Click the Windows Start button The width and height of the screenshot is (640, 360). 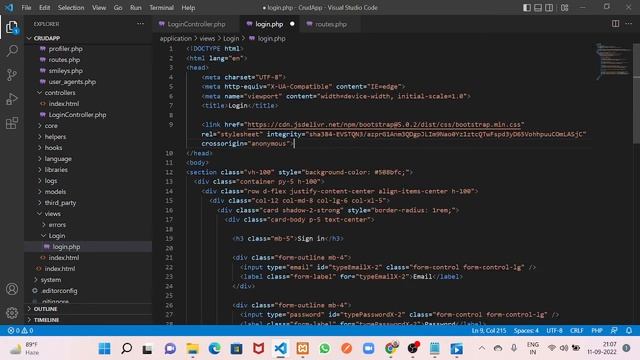[x=104, y=348]
